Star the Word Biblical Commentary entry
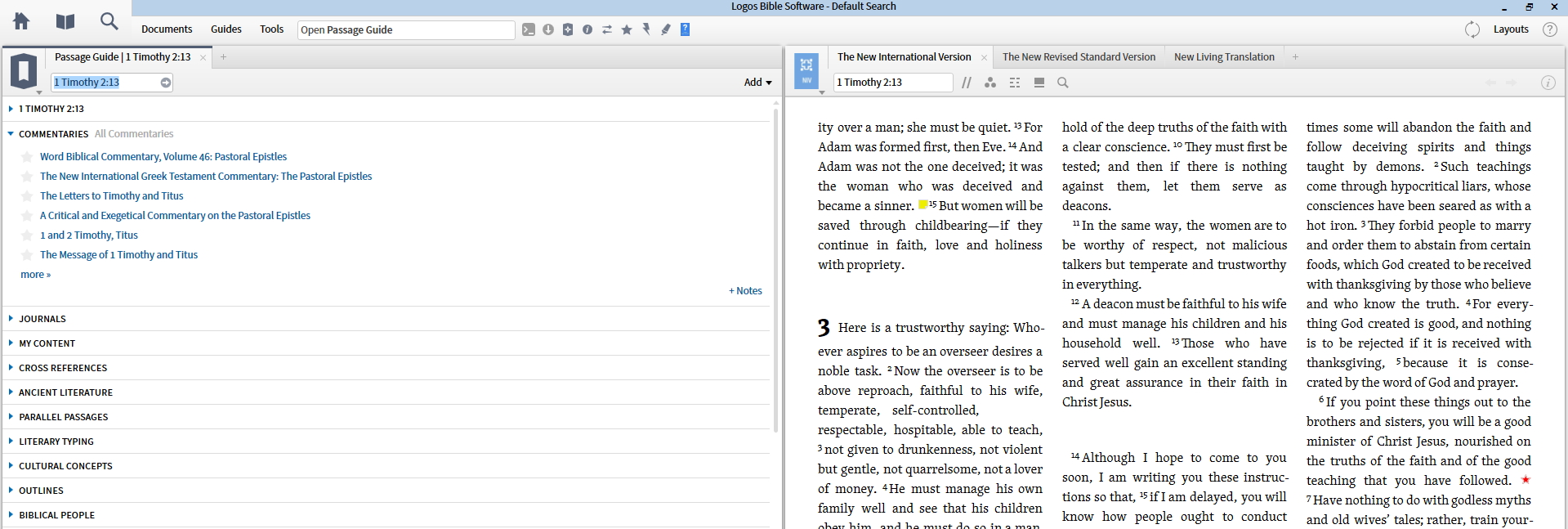Image resolution: width=1568 pixels, height=529 pixels. click(27, 157)
